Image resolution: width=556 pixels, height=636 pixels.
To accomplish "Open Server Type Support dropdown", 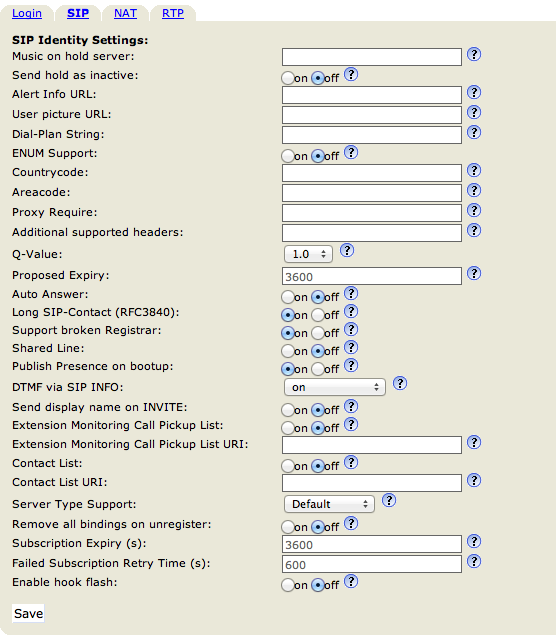I will point(329,504).
